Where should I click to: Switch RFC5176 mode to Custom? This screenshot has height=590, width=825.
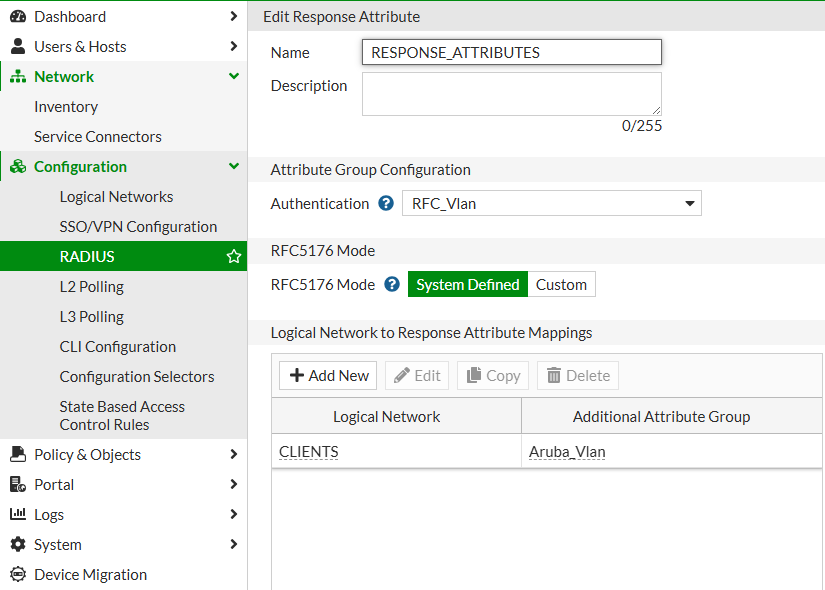[x=561, y=284]
